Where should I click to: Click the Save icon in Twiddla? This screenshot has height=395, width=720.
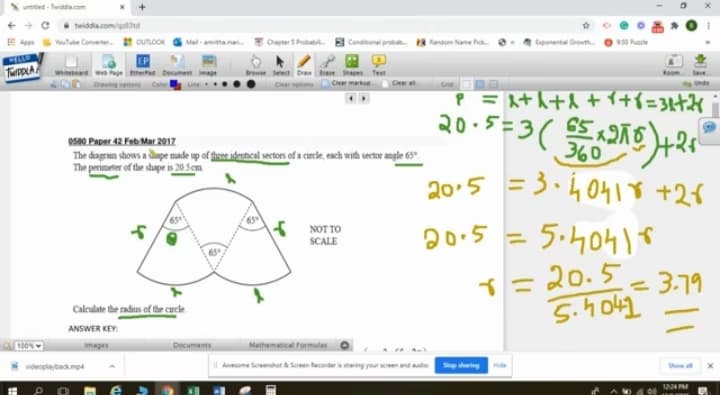pyautogui.click(x=700, y=65)
